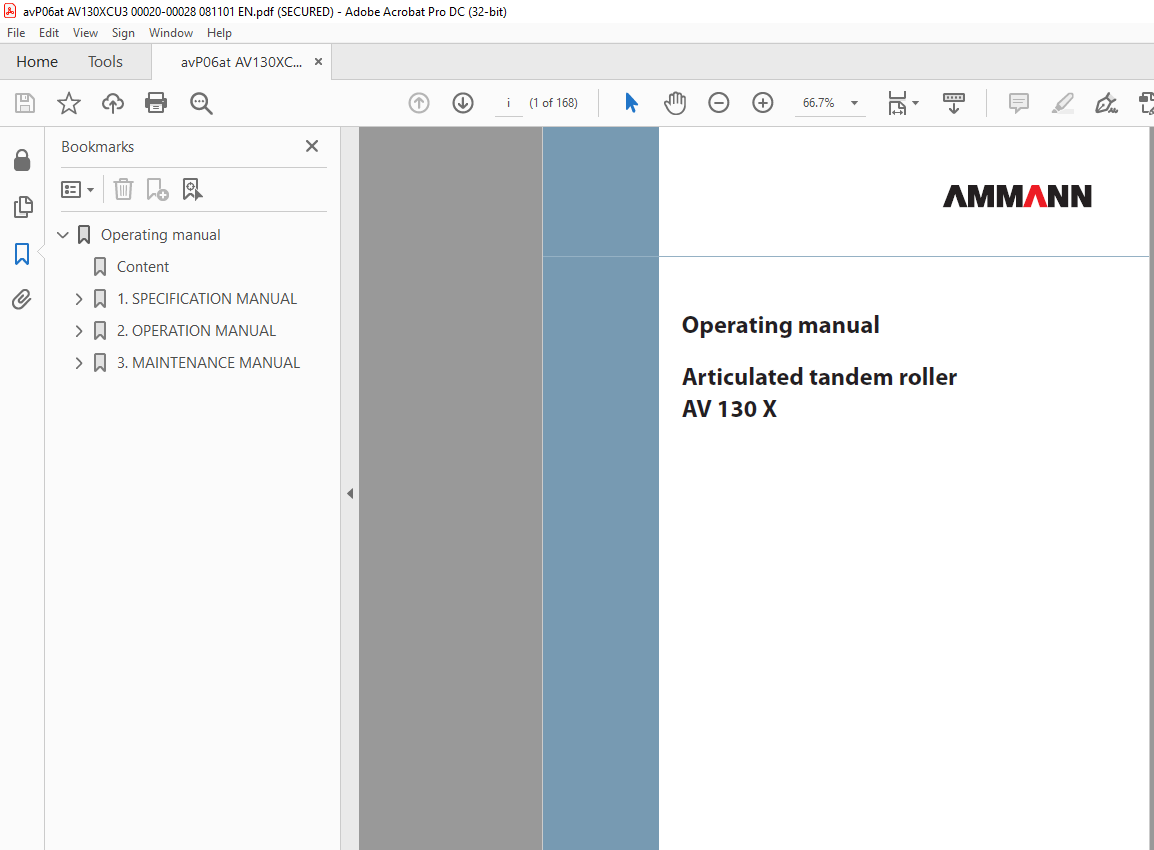Add file to starred with star icon
Image resolution: width=1154 pixels, height=850 pixels.
click(68, 103)
